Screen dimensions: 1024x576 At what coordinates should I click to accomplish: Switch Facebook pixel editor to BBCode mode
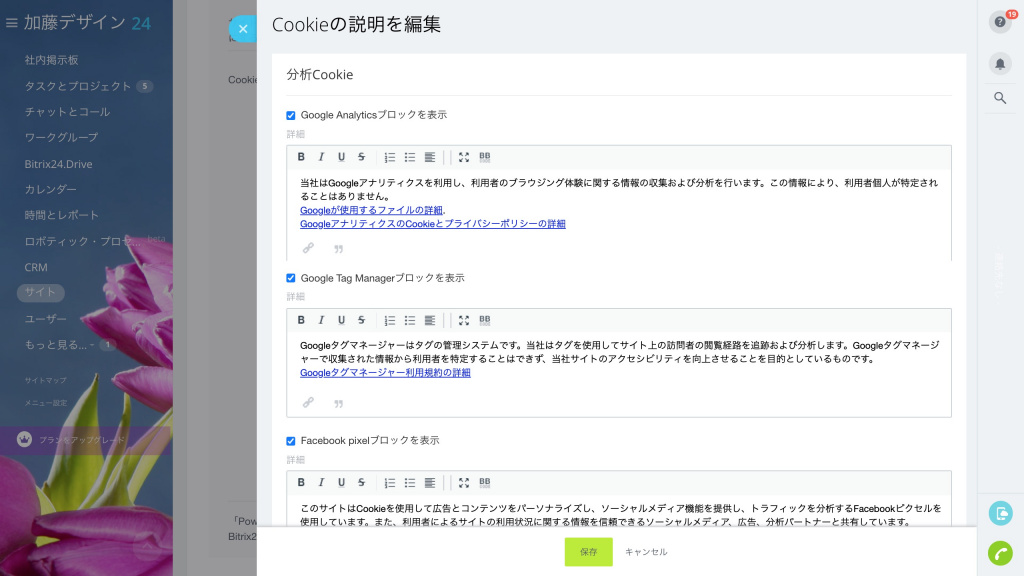pos(485,483)
